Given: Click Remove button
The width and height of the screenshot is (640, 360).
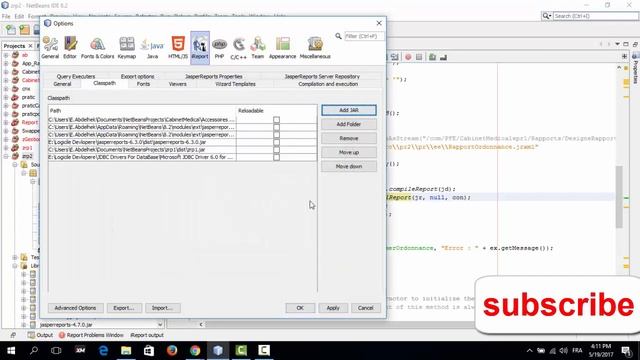Looking at the screenshot, I should (349, 138).
